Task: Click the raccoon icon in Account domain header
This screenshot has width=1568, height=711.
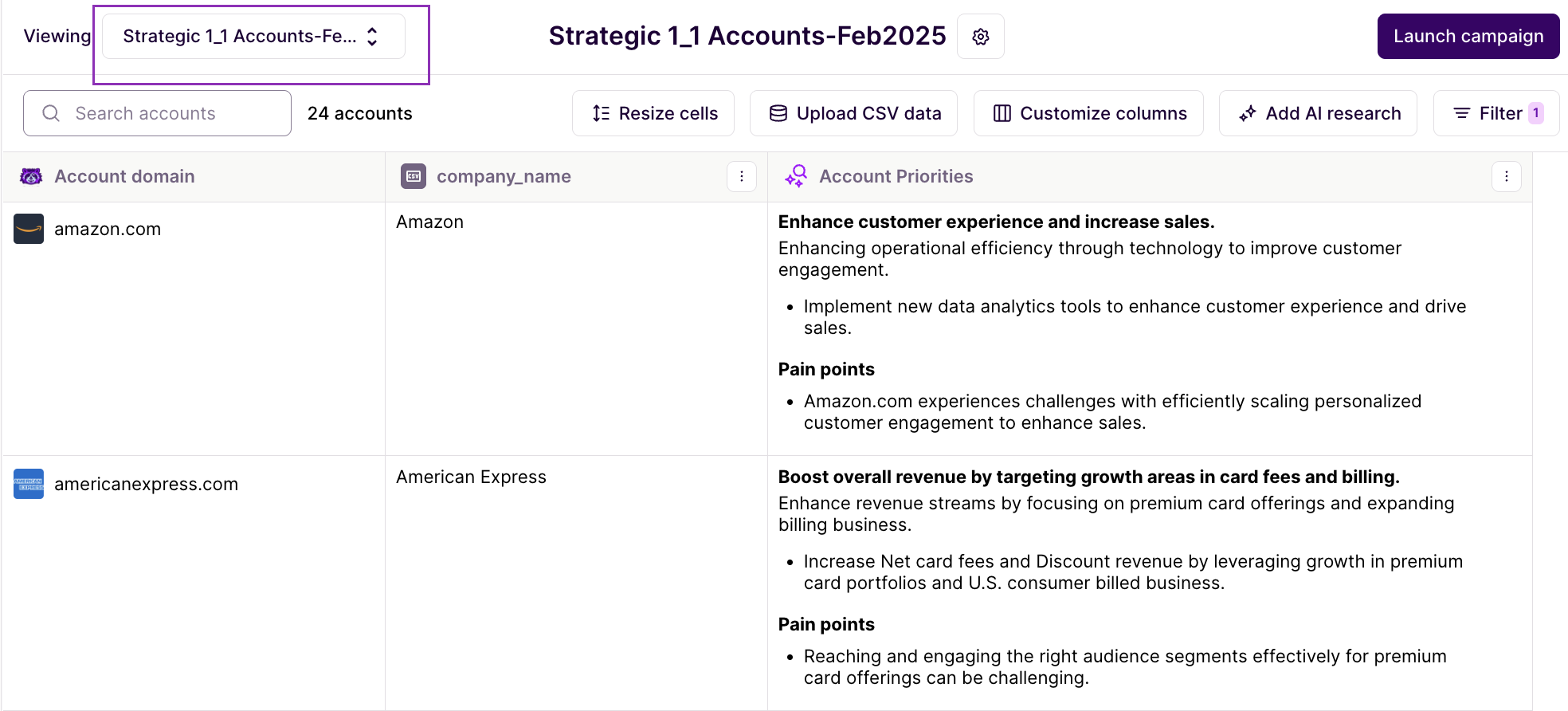Action: pyautogui.click(x=31, y=176)
